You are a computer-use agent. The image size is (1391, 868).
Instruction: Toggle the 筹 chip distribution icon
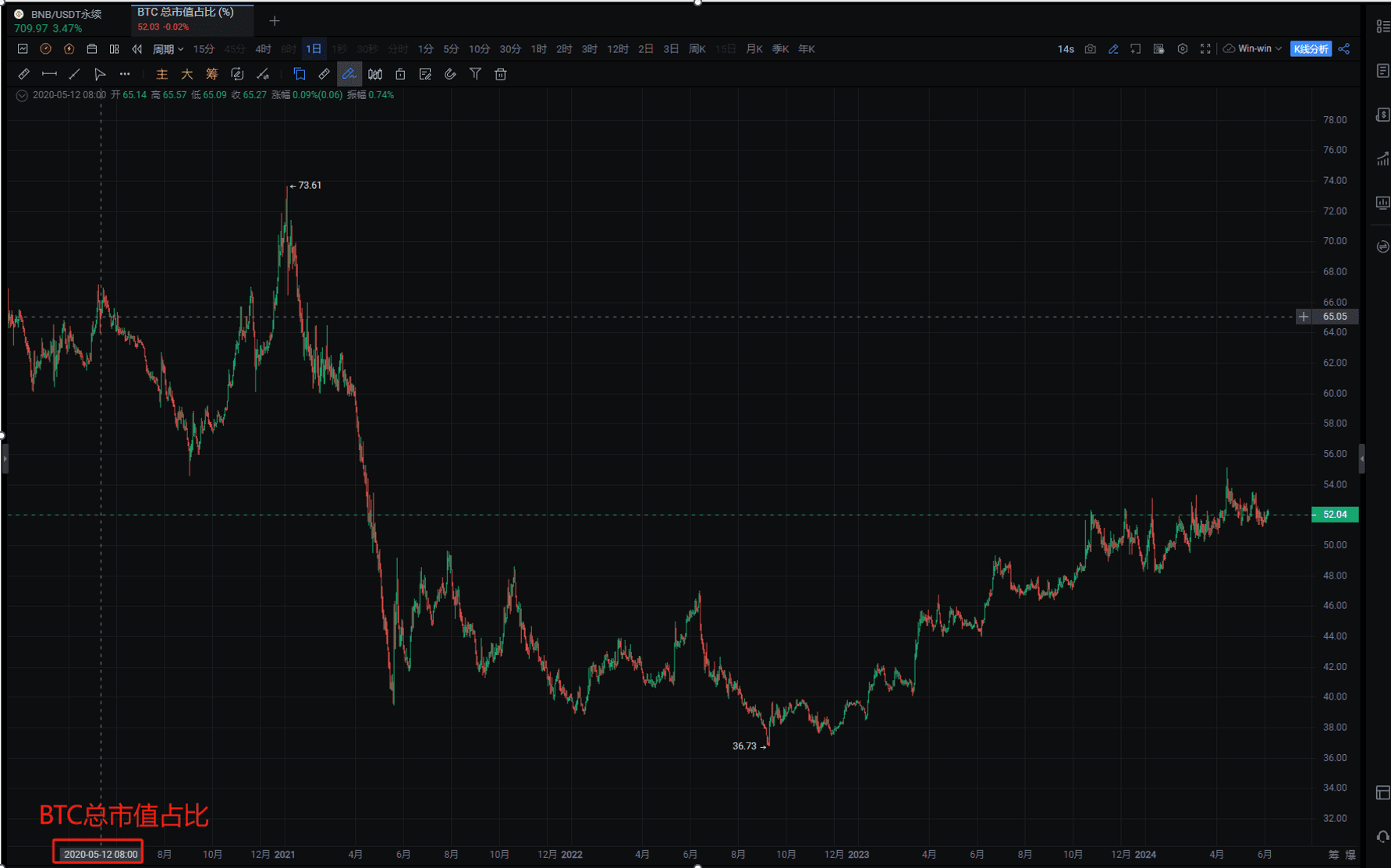[211, 74]
